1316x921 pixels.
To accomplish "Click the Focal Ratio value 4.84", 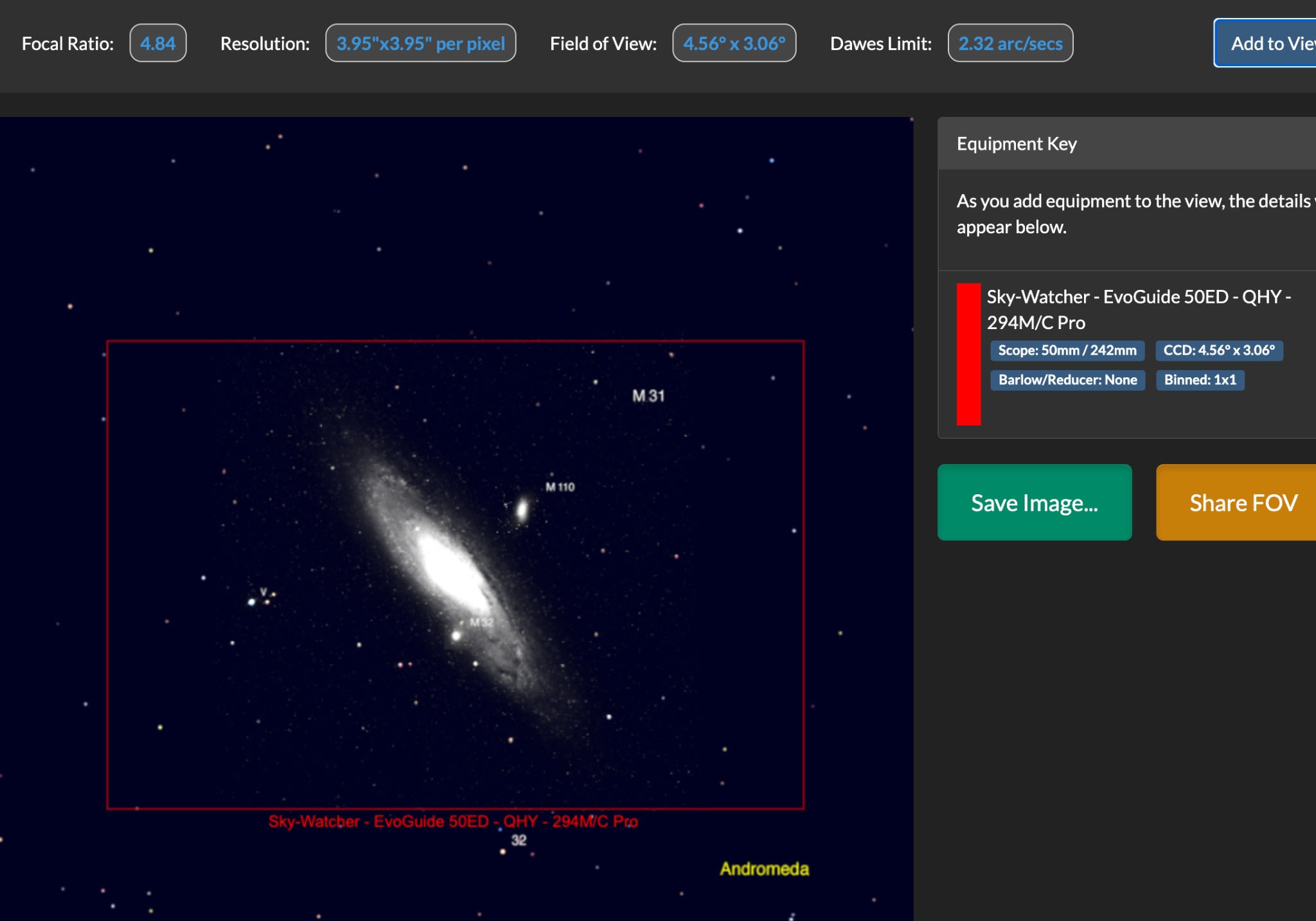I will tap(158, 43).
